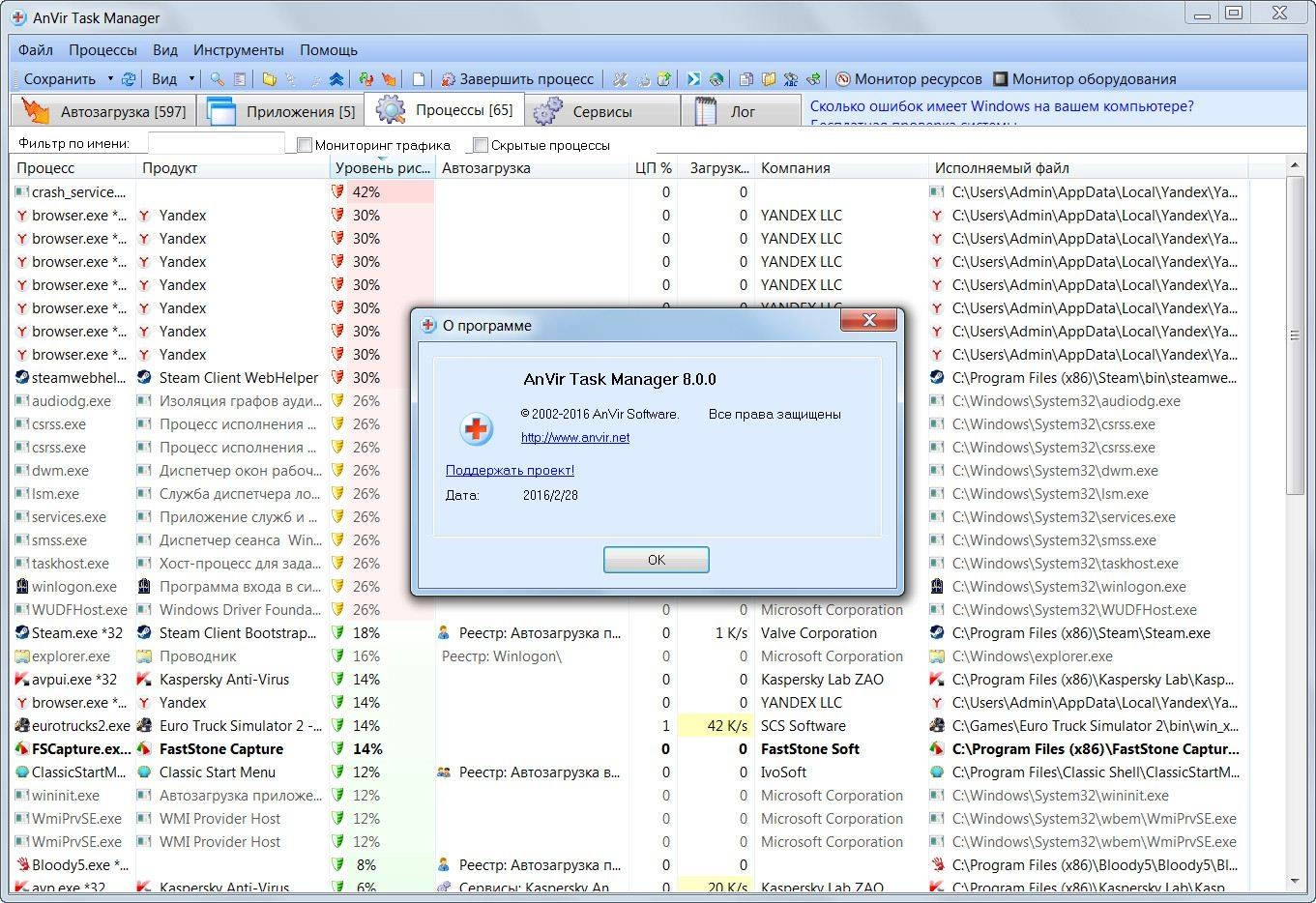Screen dimensions: 1316x903
Task: Select the FSCapture.exe process row
Action: tap(629, 749)
